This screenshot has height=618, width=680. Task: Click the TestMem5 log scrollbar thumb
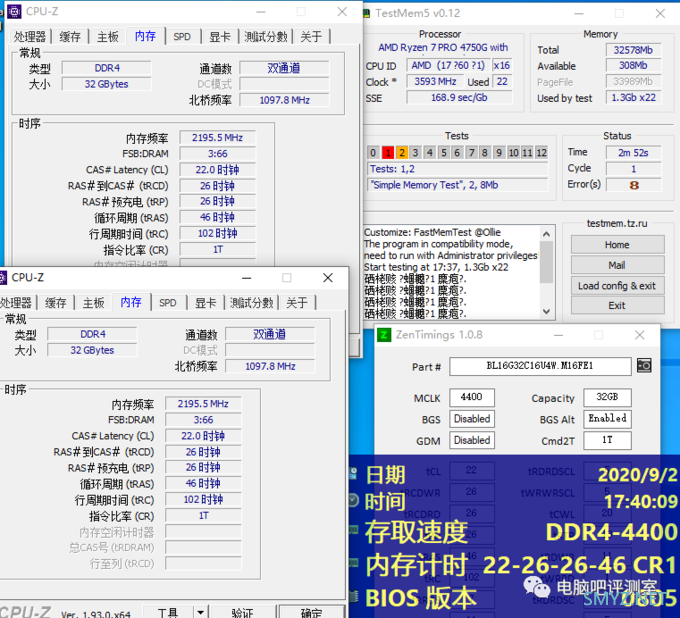coord(547,262)
